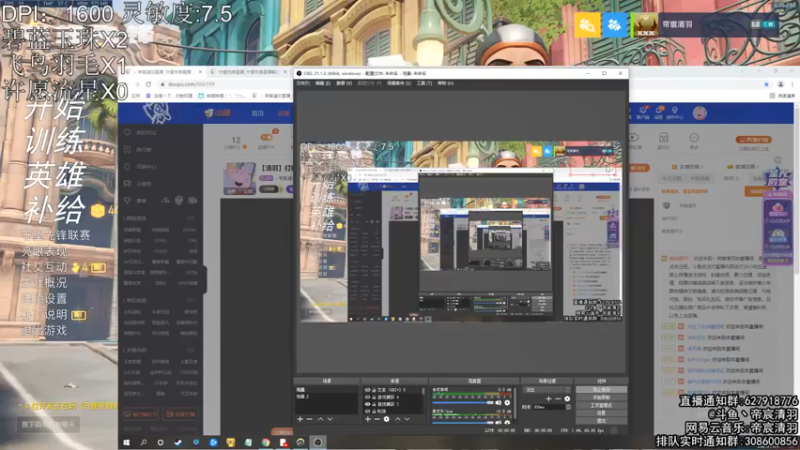
Task: Open Windows taskbar search
Action: (143, 442)
